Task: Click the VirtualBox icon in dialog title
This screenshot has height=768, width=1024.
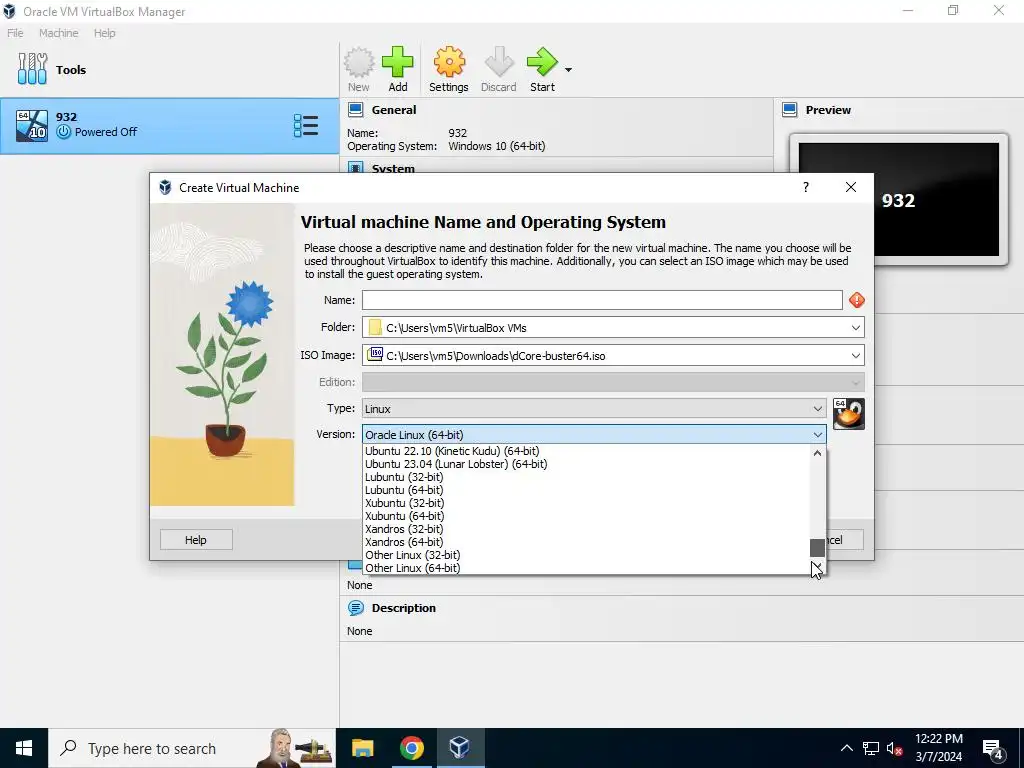Action: pos(165,187)
